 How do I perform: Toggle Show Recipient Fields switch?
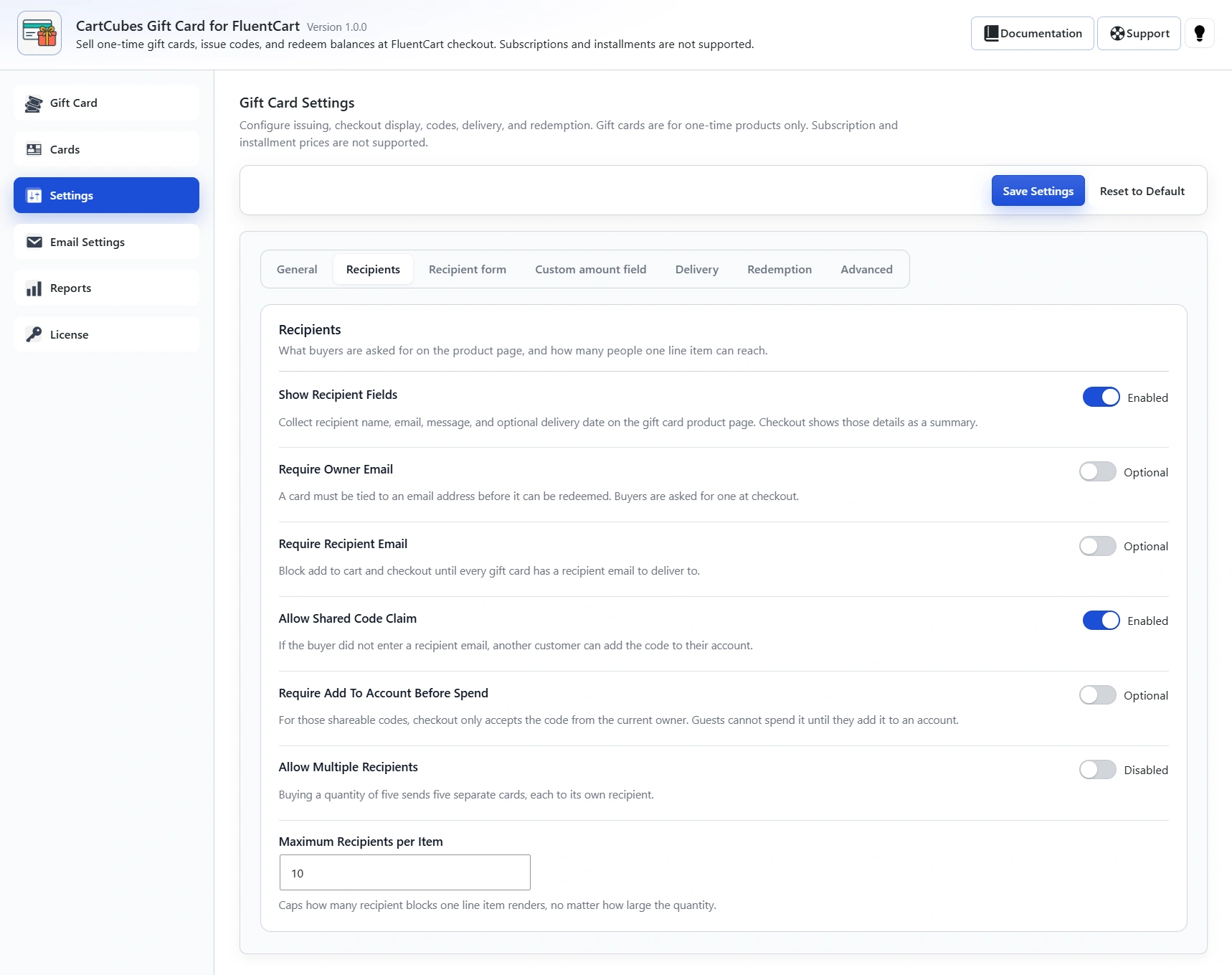[x=1101, y=397]
